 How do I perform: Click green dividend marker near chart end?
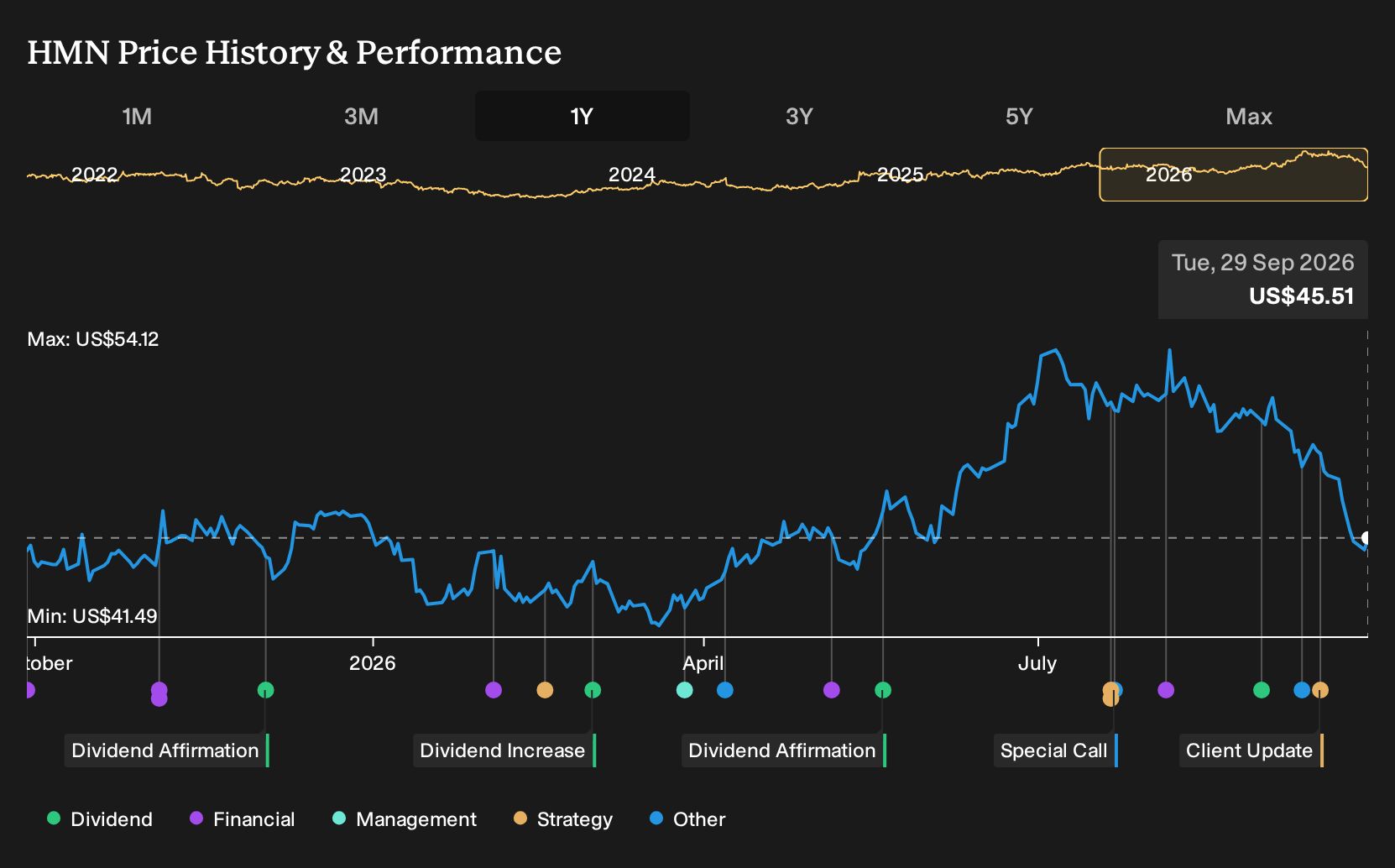(1262, 690)
